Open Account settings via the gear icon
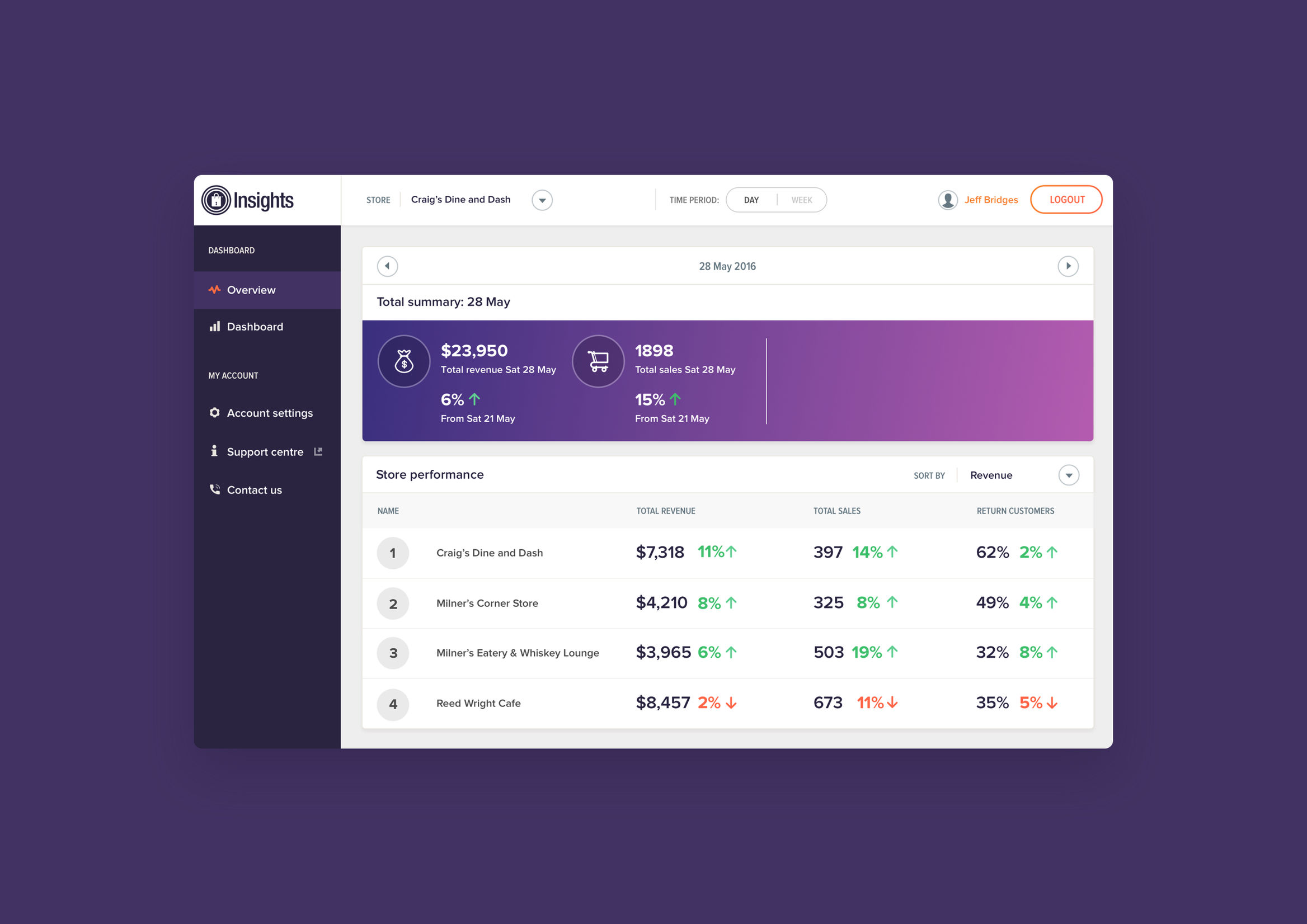The width and height of the screenshot is (1307, 924). [x=215, y=413]
